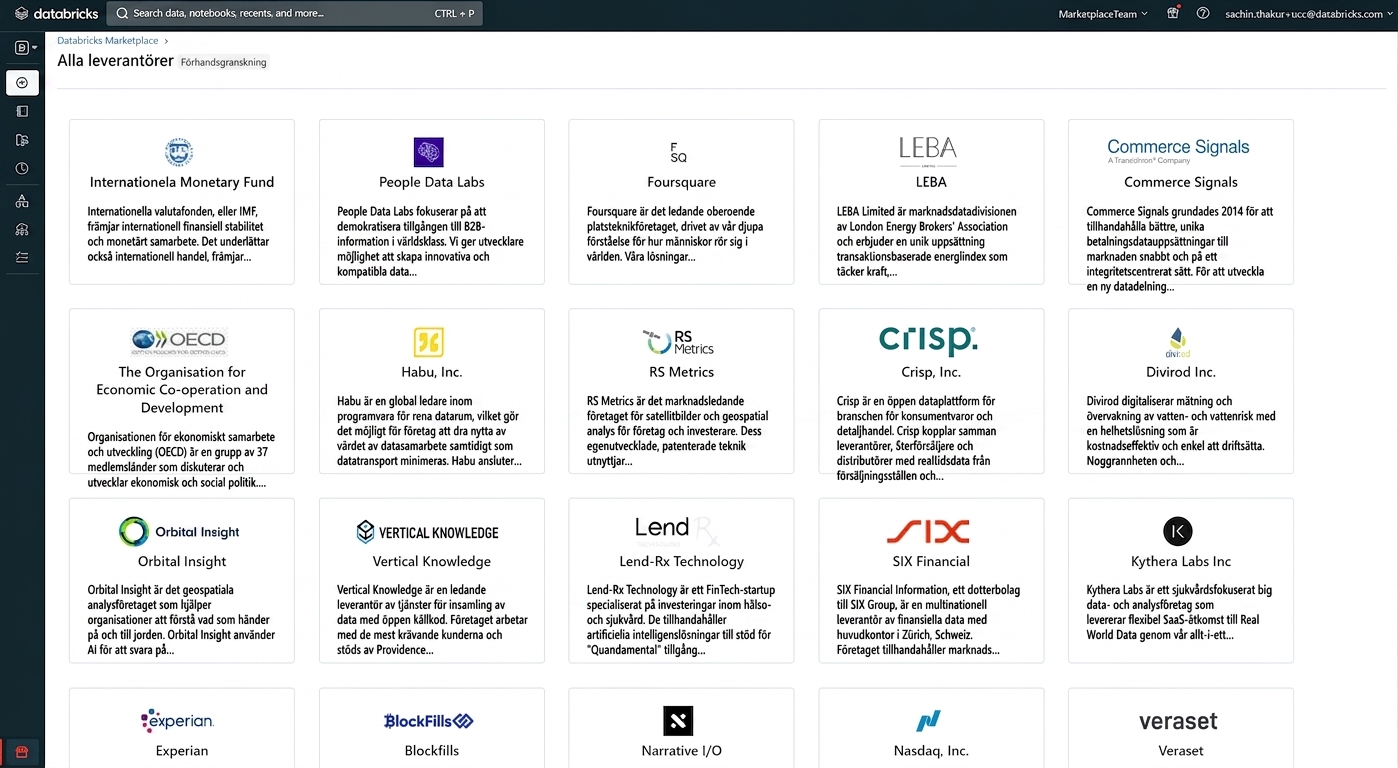The width and height of the screenshot is (1398, 768).
Task: Click the crisp. logo
Action: point(928,340)
